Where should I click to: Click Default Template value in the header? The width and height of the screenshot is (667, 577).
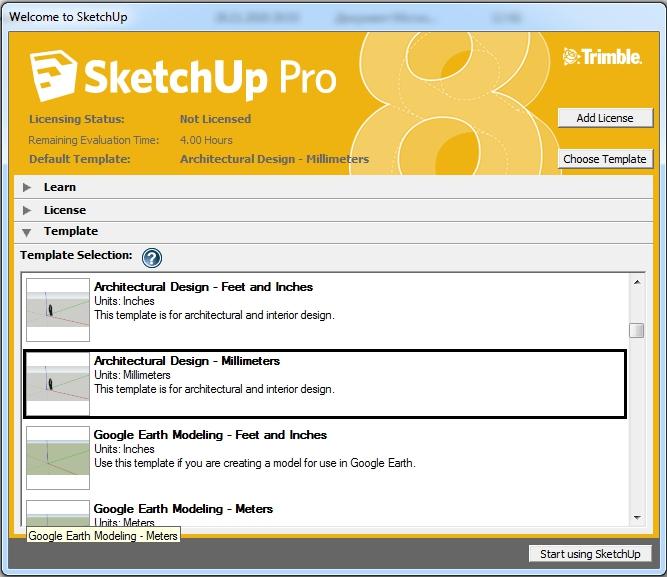click(x=274, y=159)
